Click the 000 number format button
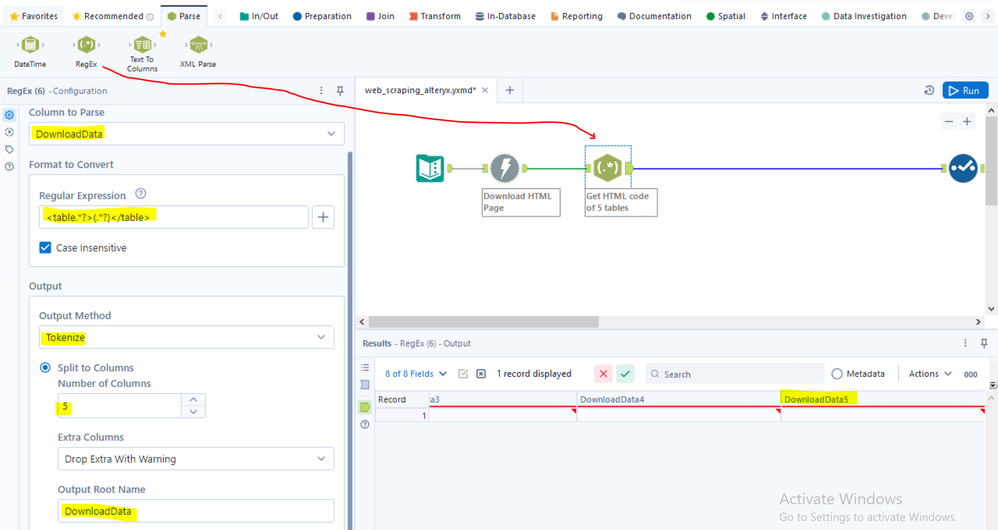 pyautogui.click(x=971, y=374)
